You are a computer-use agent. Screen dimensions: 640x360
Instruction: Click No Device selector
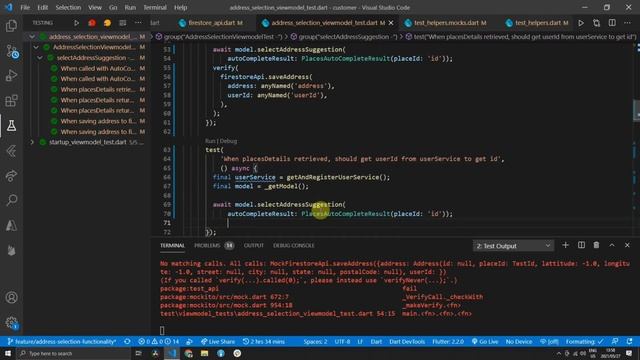[518, 342]
